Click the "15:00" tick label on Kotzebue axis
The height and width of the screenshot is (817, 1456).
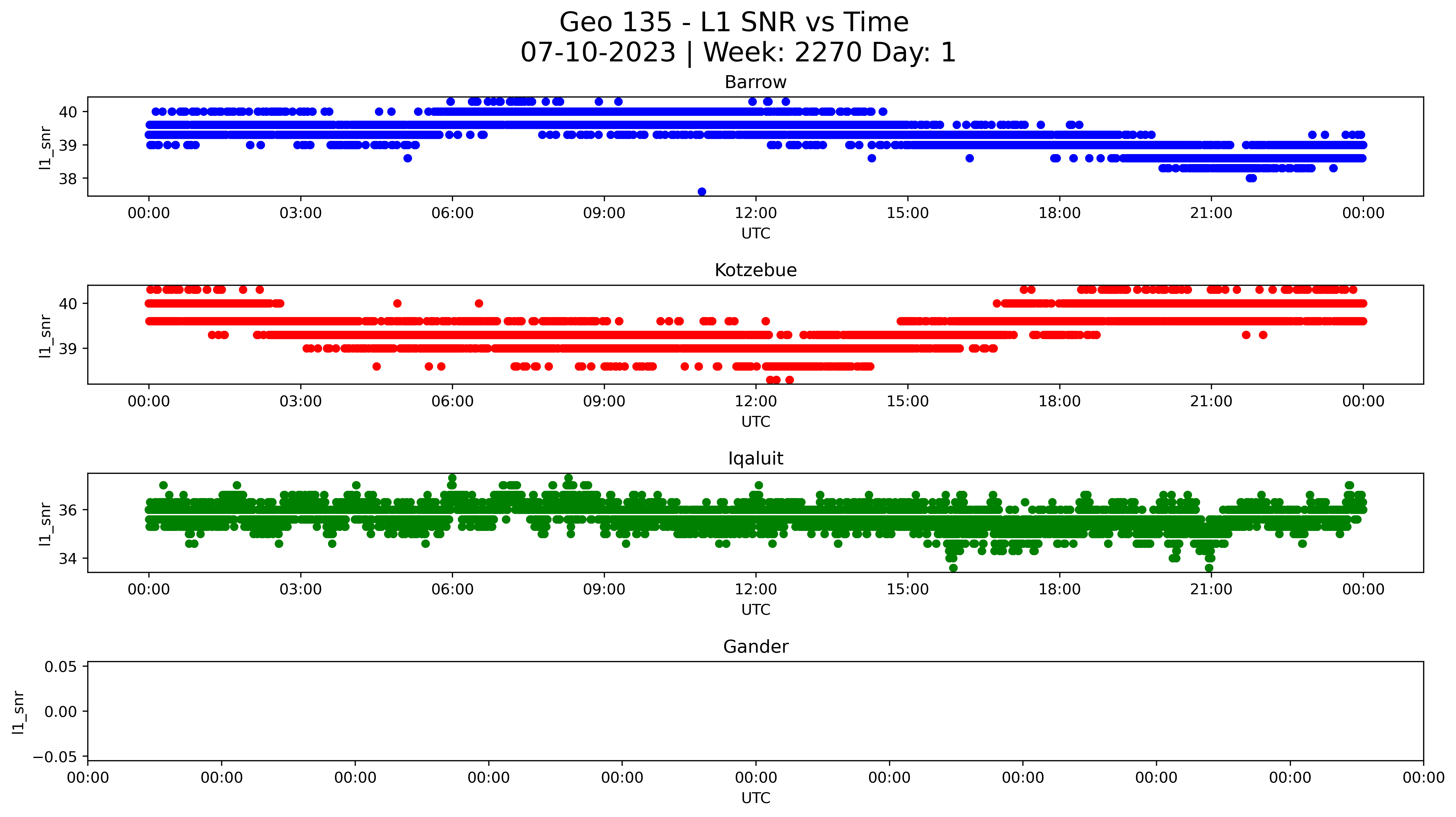click(x=908, y=402)
